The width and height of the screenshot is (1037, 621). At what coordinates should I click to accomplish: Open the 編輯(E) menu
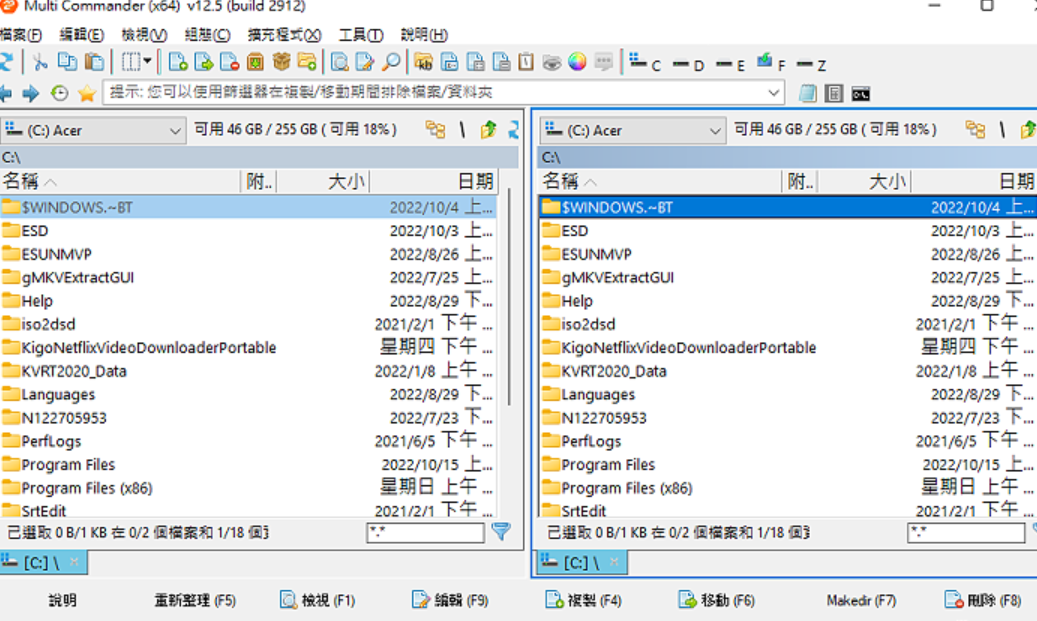click(x=81, y=34)
